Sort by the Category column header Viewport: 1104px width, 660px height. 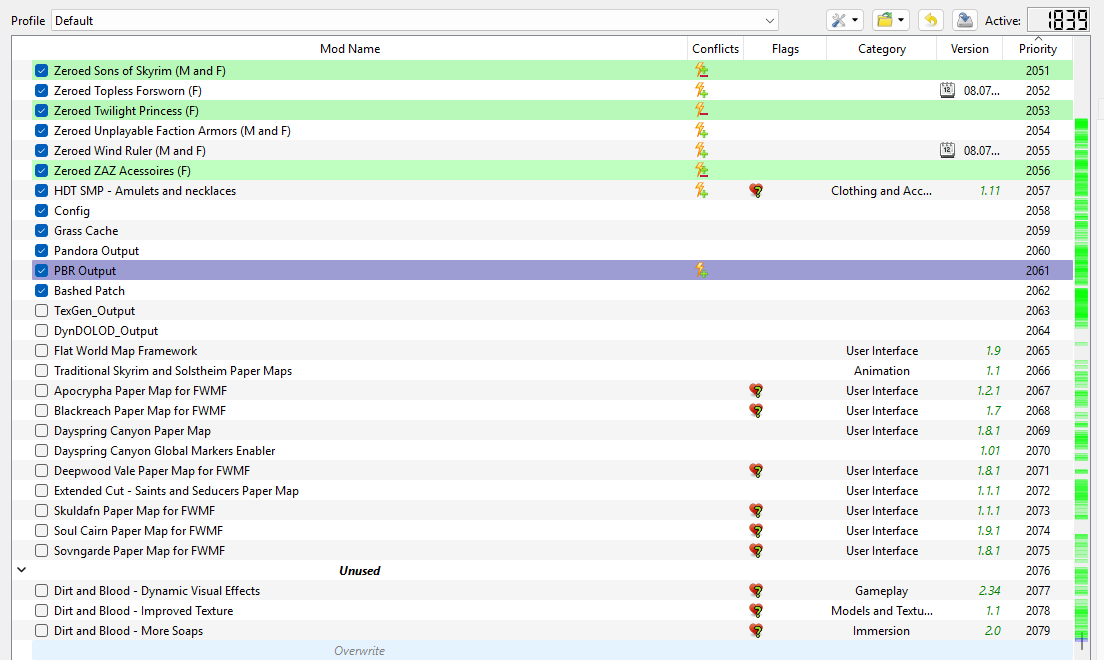click(882, 49)
